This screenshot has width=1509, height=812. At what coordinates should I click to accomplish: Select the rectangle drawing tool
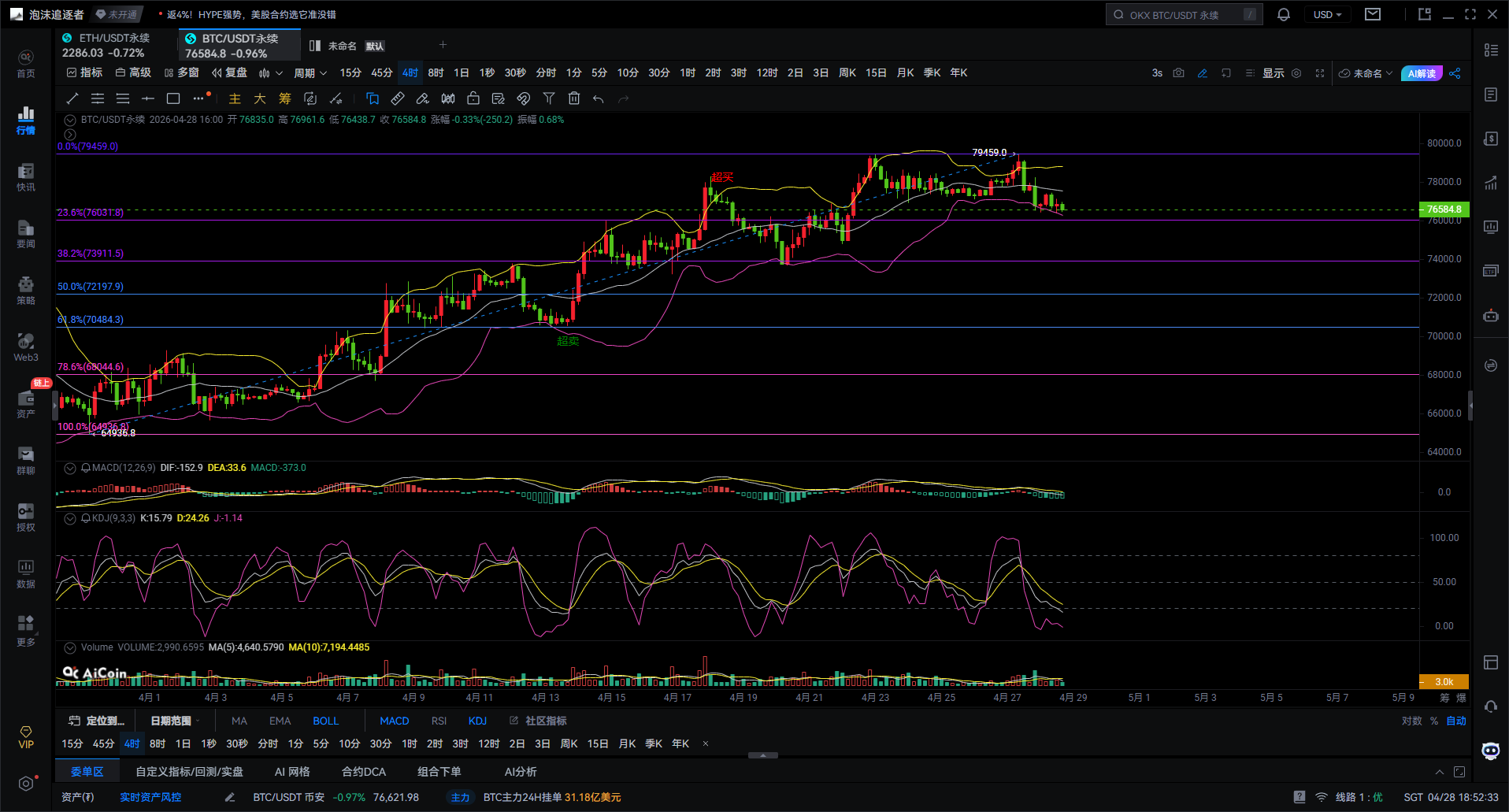coord(173,98)
